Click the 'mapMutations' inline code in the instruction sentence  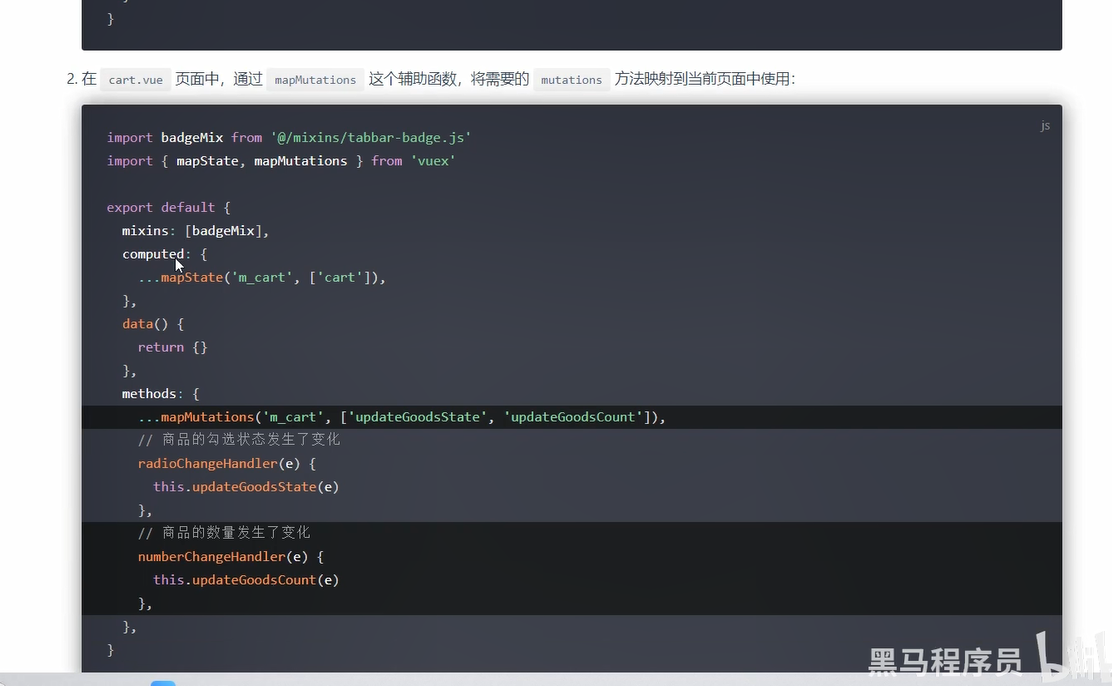pos(316,79)
